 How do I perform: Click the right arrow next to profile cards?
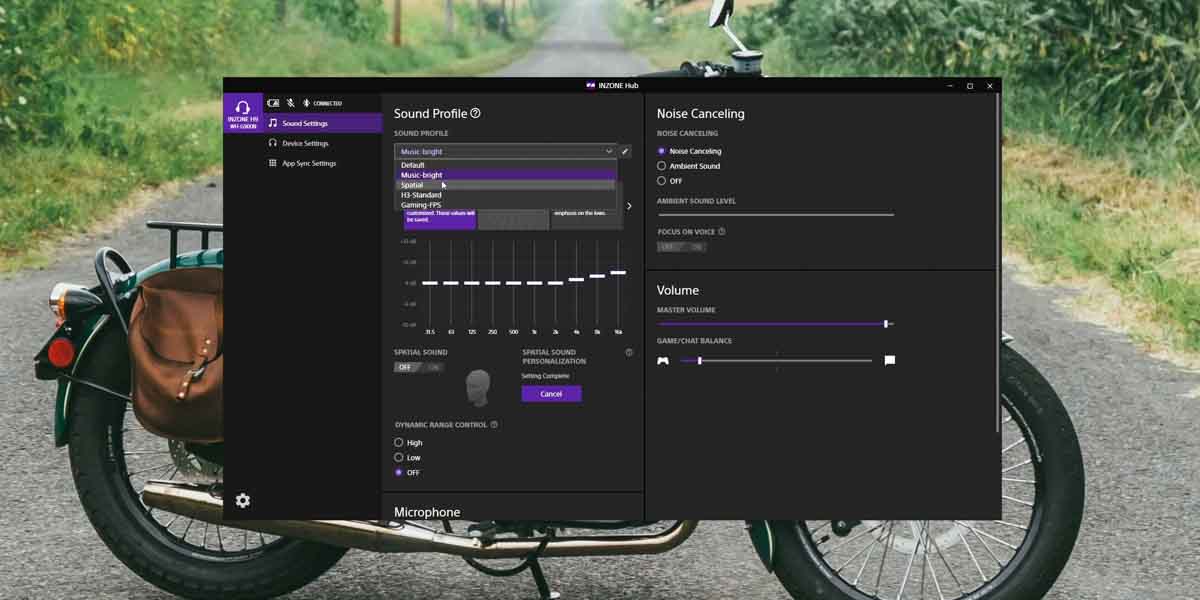(x=629, y=206)
